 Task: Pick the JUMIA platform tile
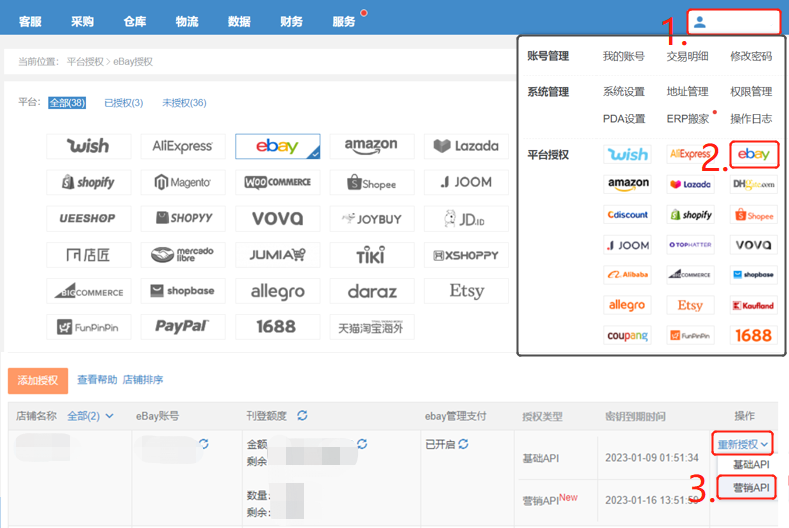277,255
